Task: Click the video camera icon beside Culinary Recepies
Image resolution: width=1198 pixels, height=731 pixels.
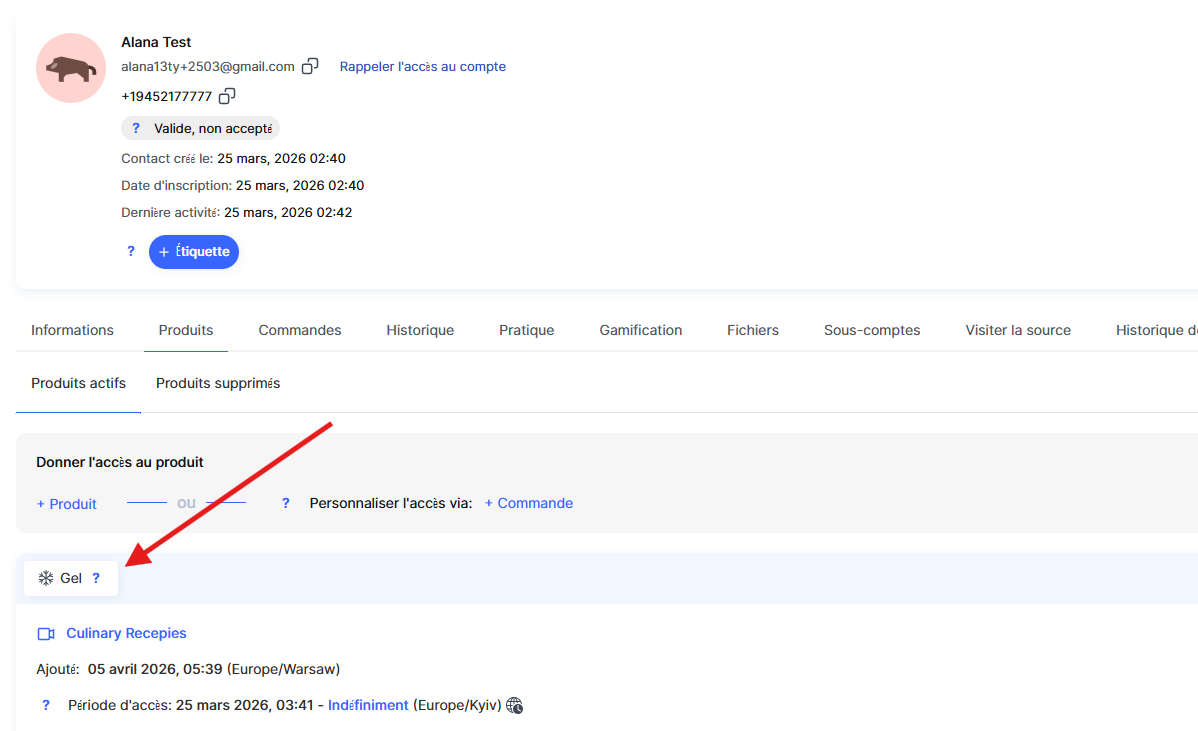Action: (46, 634)
